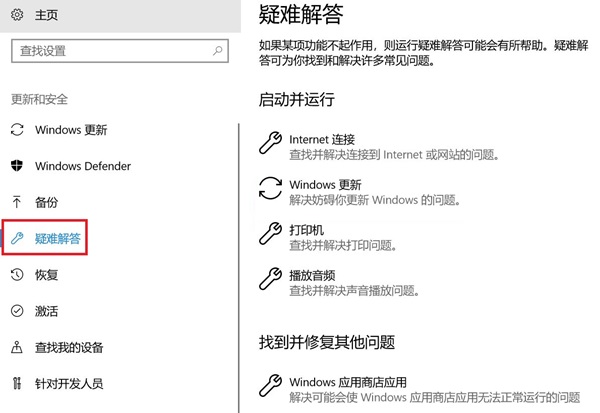The height and width of the screenshot is (413, 600).
Task: Click the gear icon next to 主页
Action: (x=17, y=15)
